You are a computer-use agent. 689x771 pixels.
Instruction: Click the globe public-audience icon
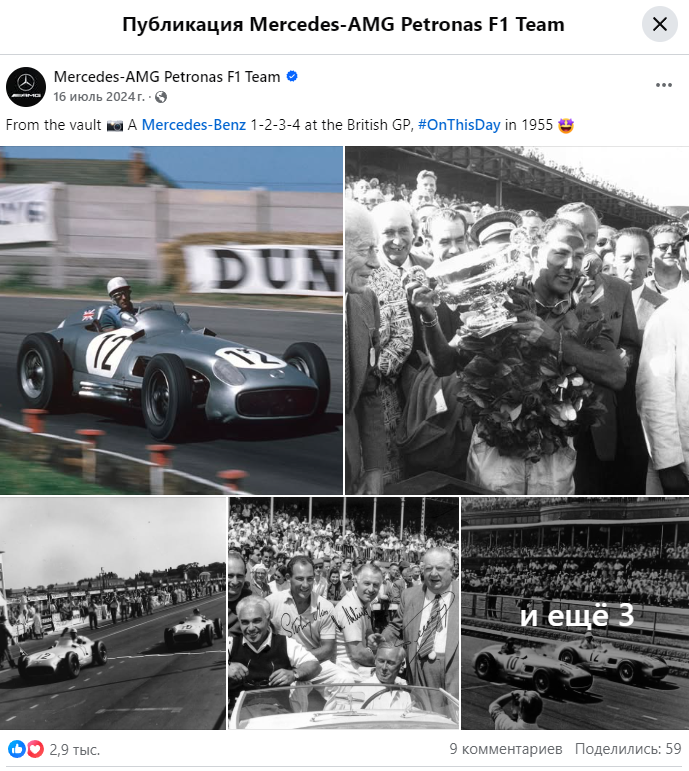pos(161,97)
